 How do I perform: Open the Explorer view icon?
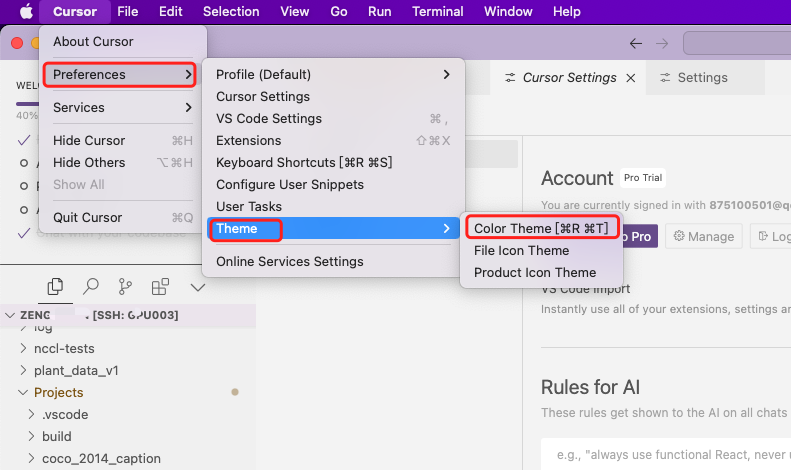[55, 287]
